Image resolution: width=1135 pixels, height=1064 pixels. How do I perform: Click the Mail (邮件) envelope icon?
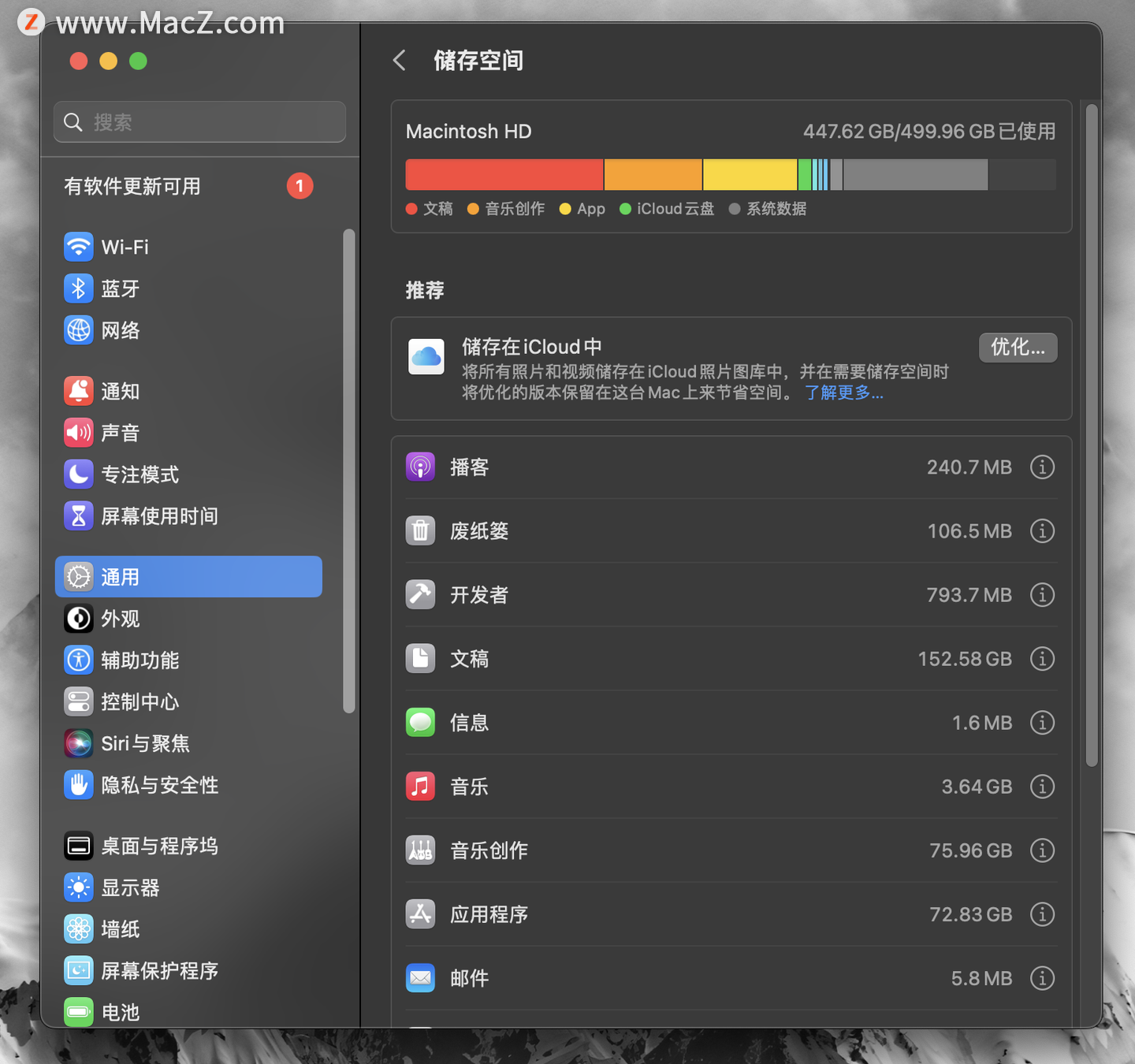420,978
